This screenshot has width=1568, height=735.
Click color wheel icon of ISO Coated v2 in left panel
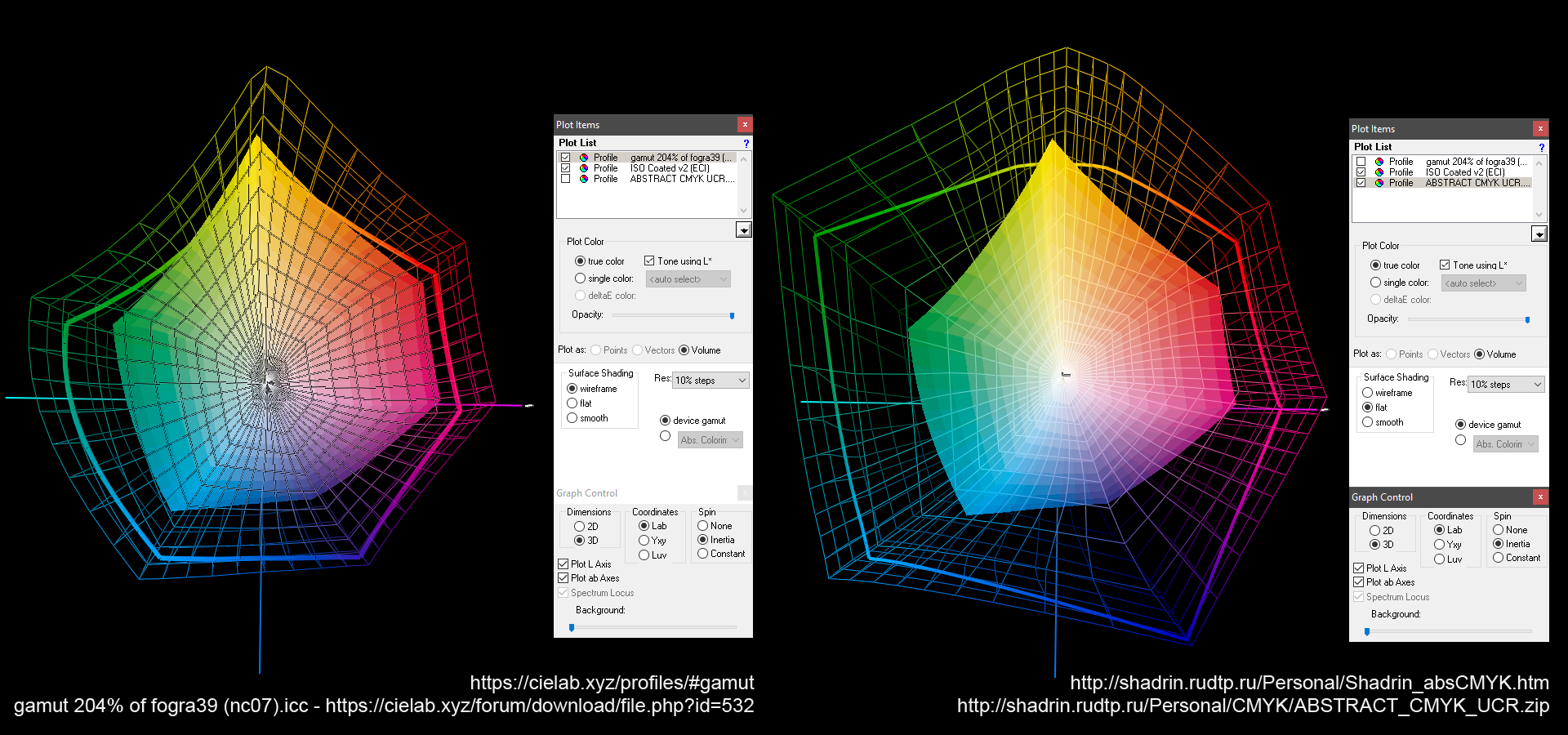click(x=584, y=168)
